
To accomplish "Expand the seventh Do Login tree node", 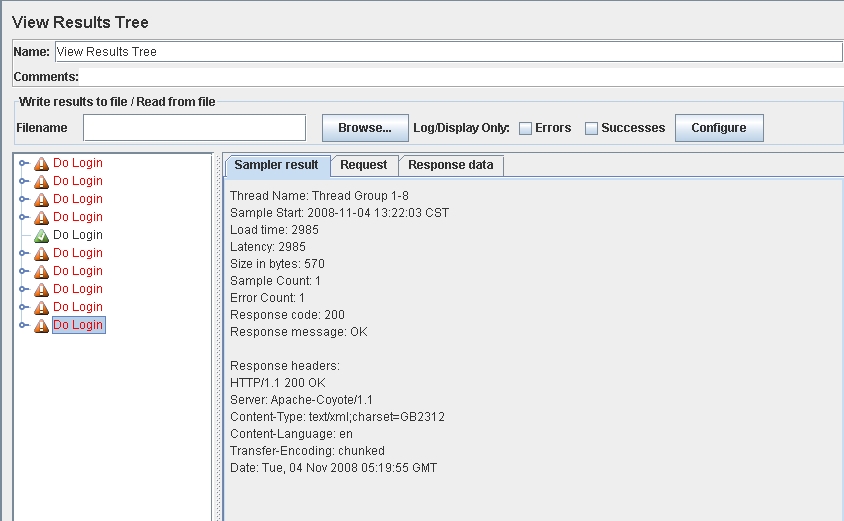I will point(23,271).
